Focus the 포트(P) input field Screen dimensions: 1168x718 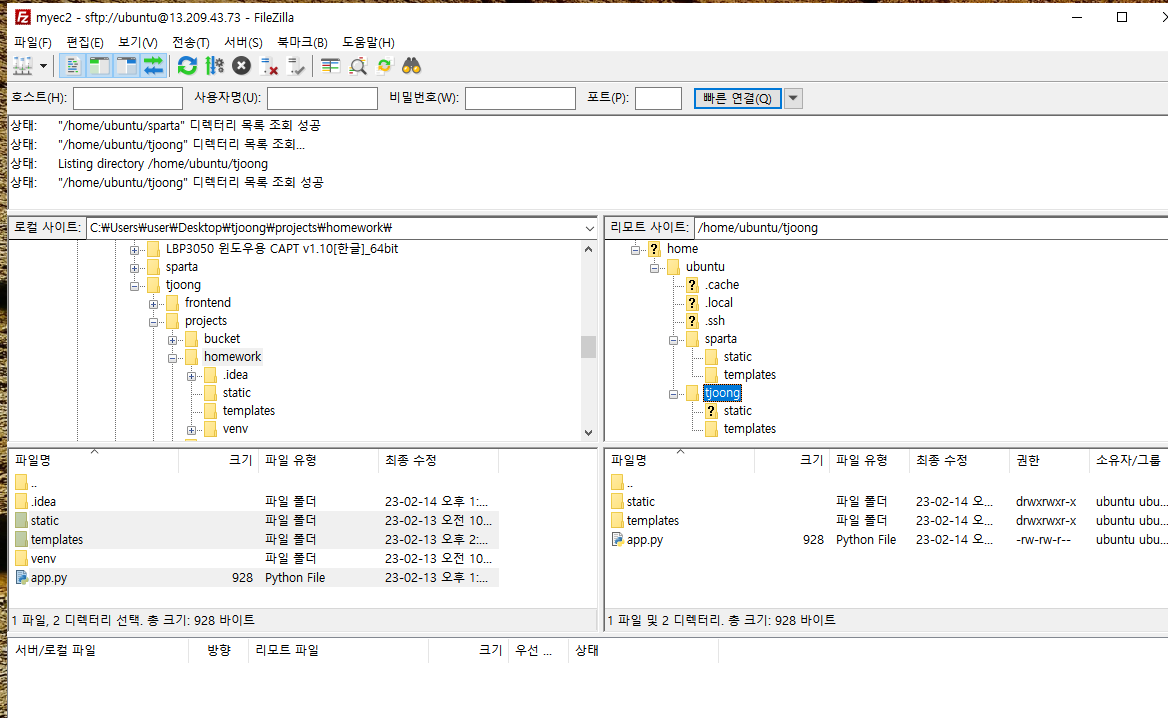(x=658, y=98)
